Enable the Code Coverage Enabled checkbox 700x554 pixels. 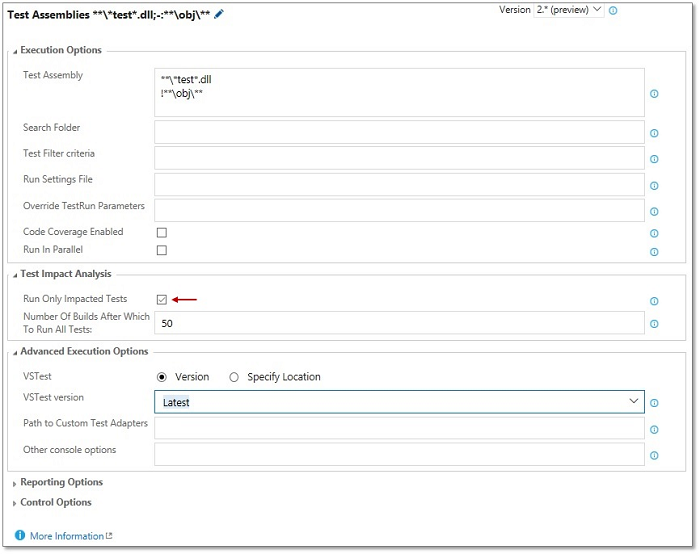tap(162, 233)
